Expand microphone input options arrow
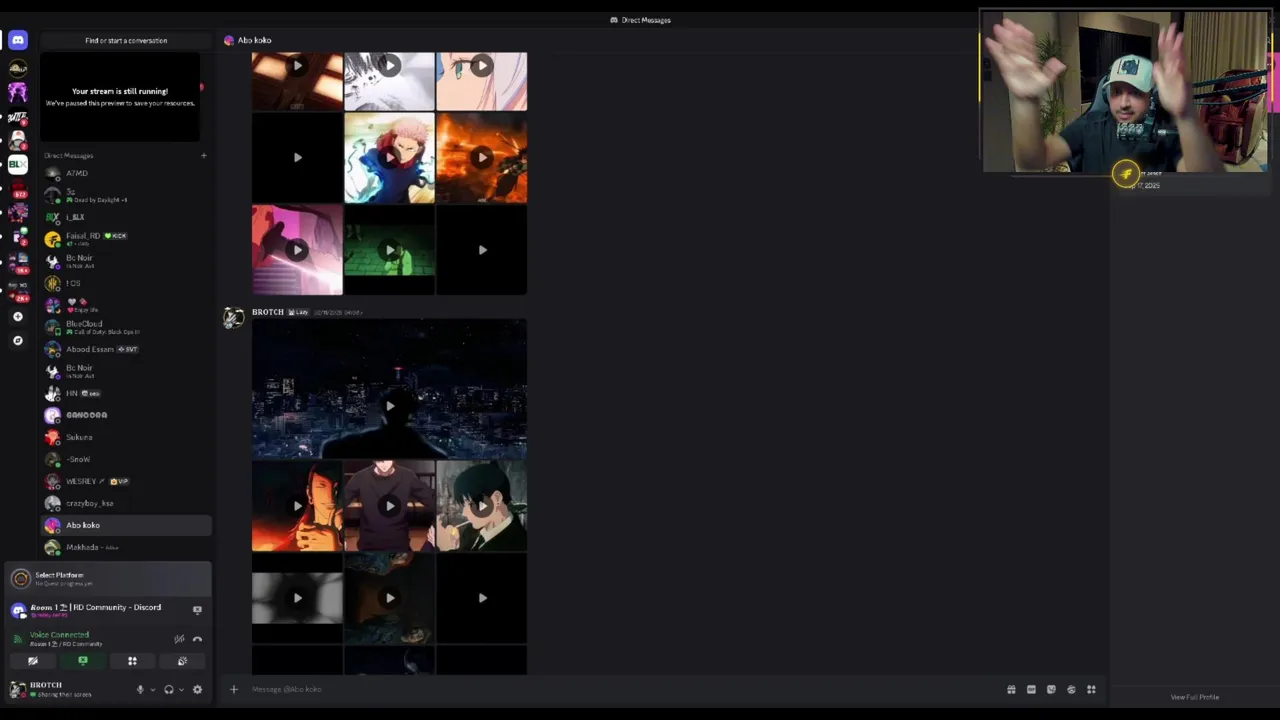This screenshot has height=720, width=1280. [152, 689]
